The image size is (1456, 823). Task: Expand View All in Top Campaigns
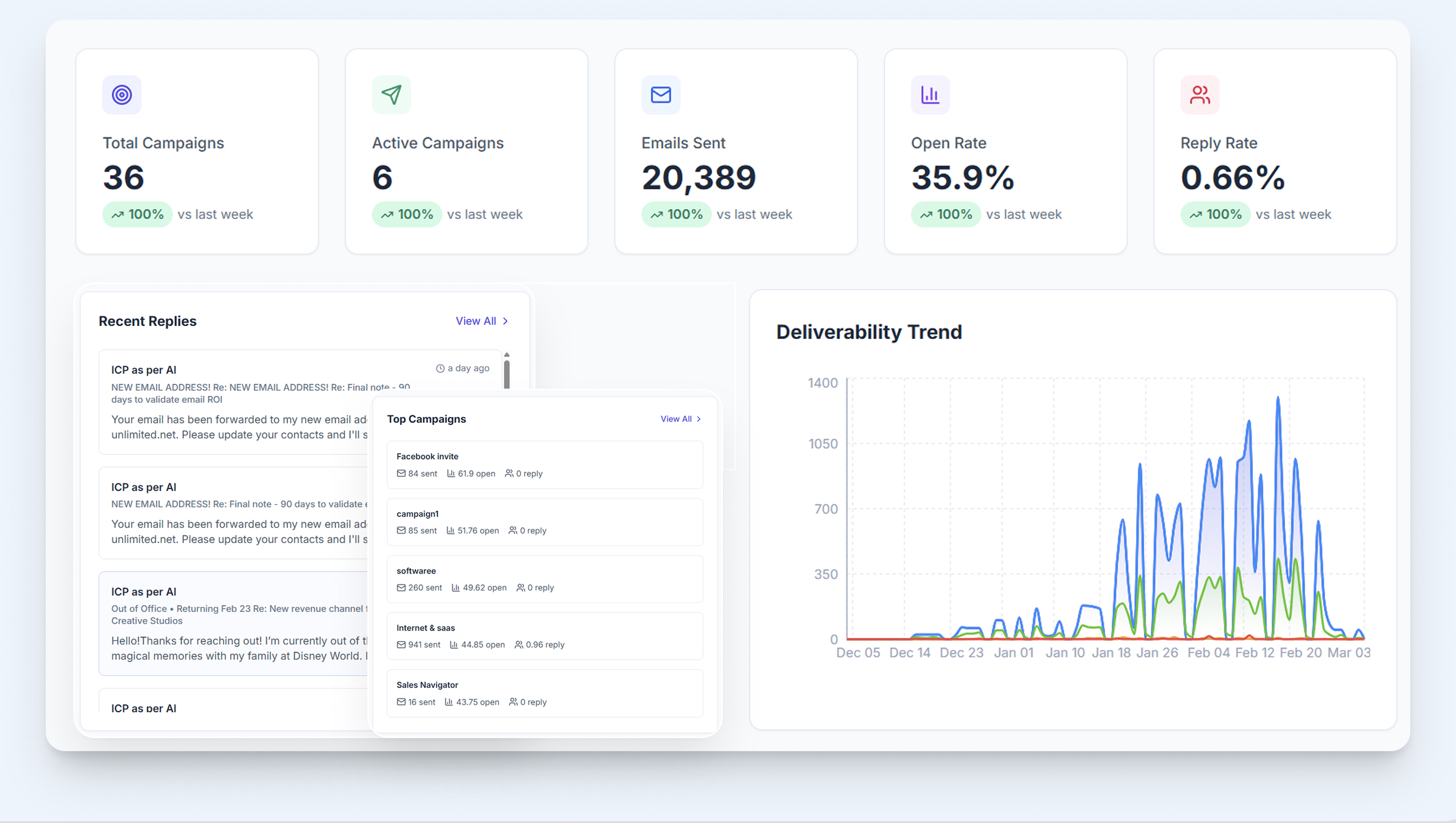676,419
